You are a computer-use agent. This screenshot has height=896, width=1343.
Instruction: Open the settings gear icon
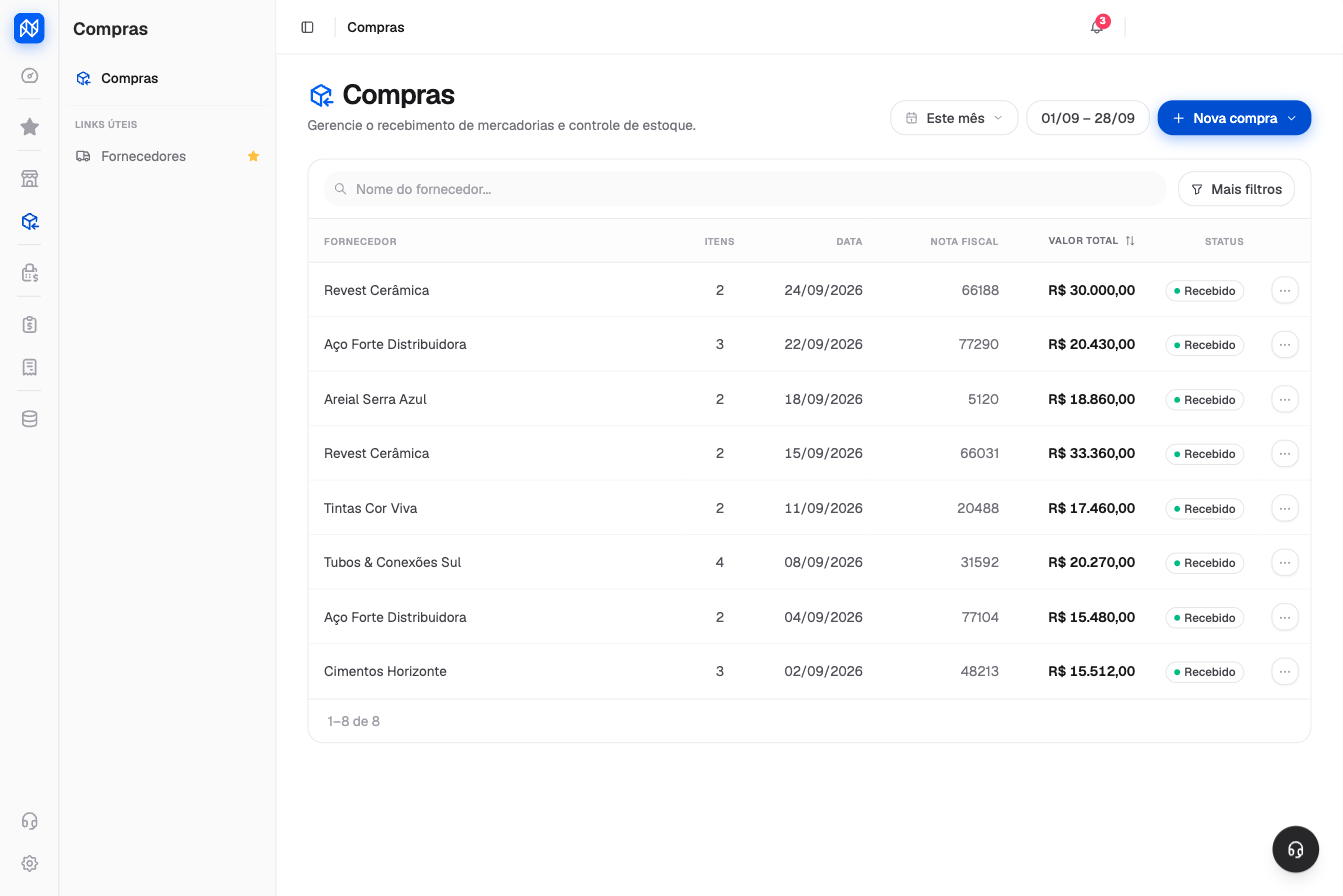[29, 863]
